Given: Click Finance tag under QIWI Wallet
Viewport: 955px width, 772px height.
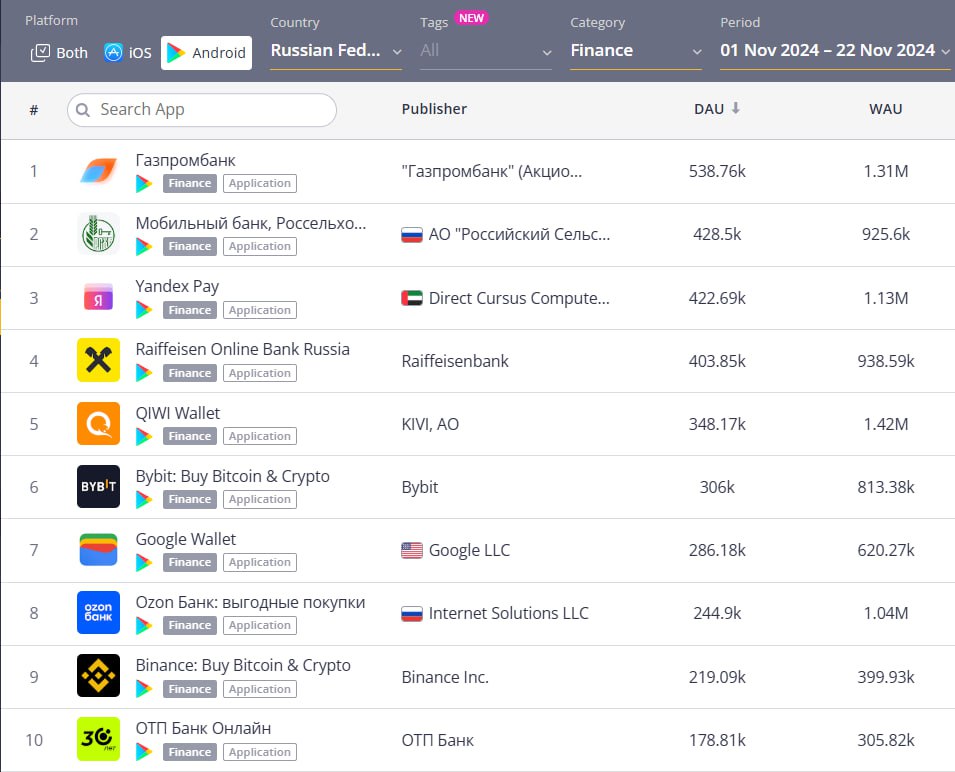Looking at the screenshot, I should coord(190,436).
